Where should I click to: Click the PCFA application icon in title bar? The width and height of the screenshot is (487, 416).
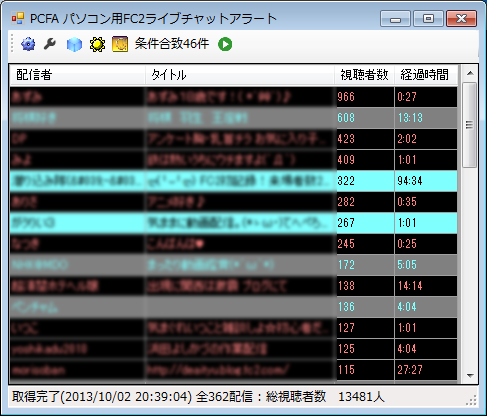click(18, 18)
